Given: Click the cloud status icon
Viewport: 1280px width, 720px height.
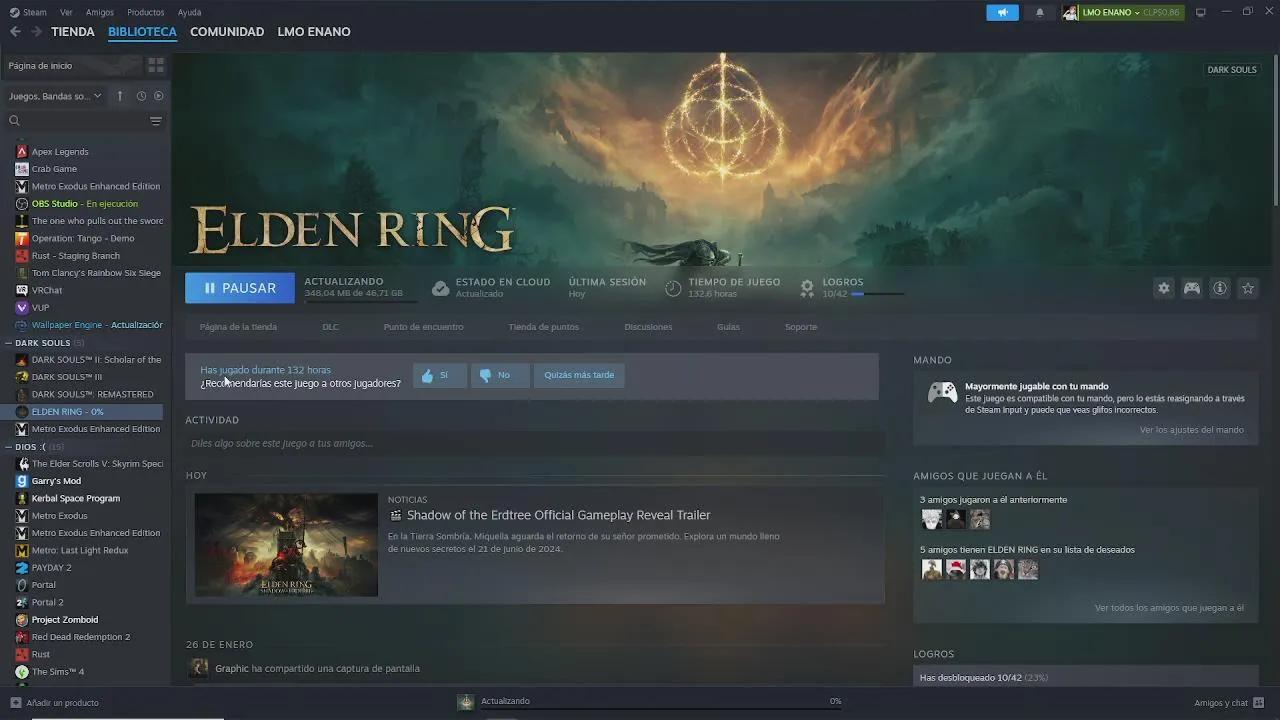Looking at the screenshot, I should (x=440, y=288).
